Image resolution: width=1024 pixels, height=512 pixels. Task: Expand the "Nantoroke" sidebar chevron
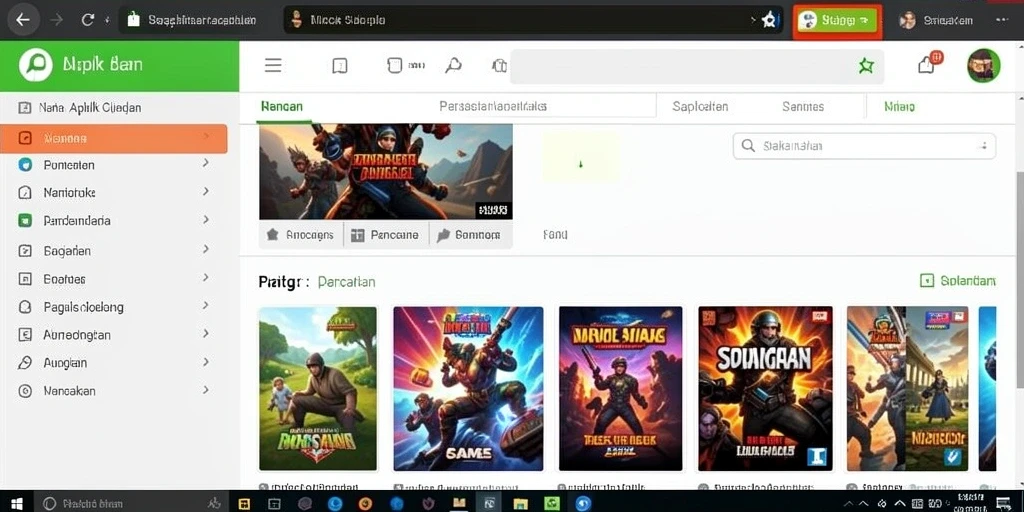coord(206,191)
